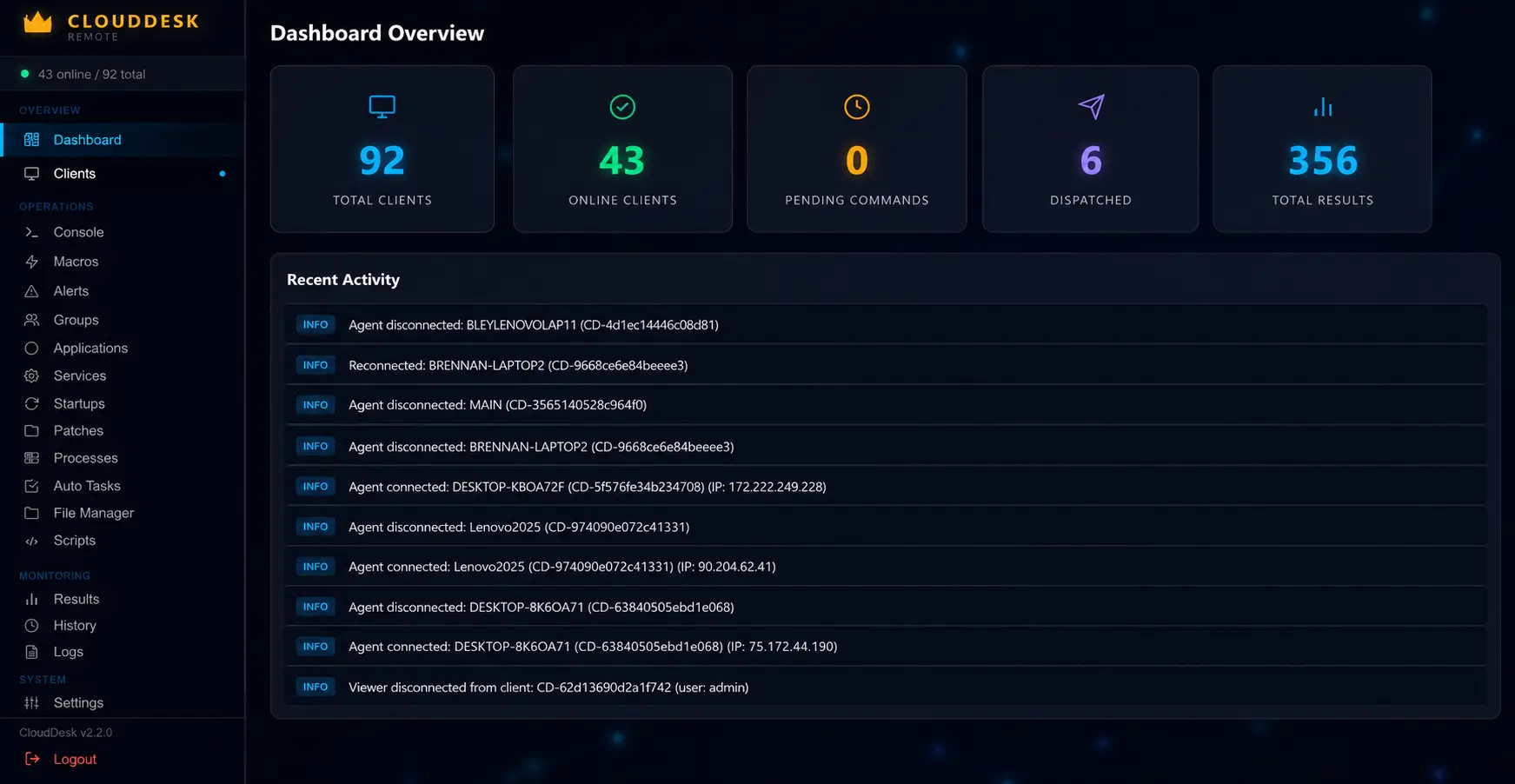Click the Logout link
This screenshot has height=784, width=1515.
click(75, 759)
